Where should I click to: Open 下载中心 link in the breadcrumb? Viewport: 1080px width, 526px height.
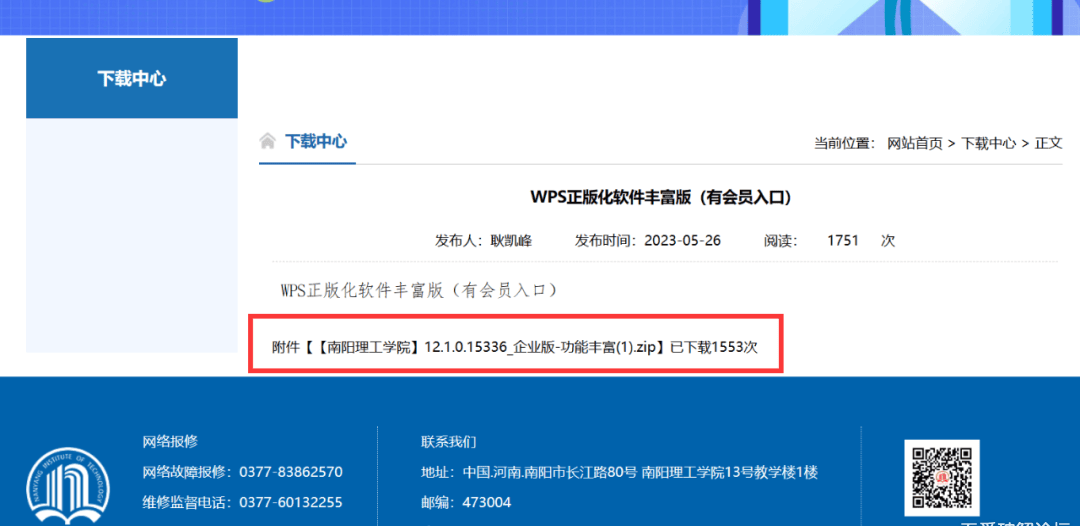[988, 143]
